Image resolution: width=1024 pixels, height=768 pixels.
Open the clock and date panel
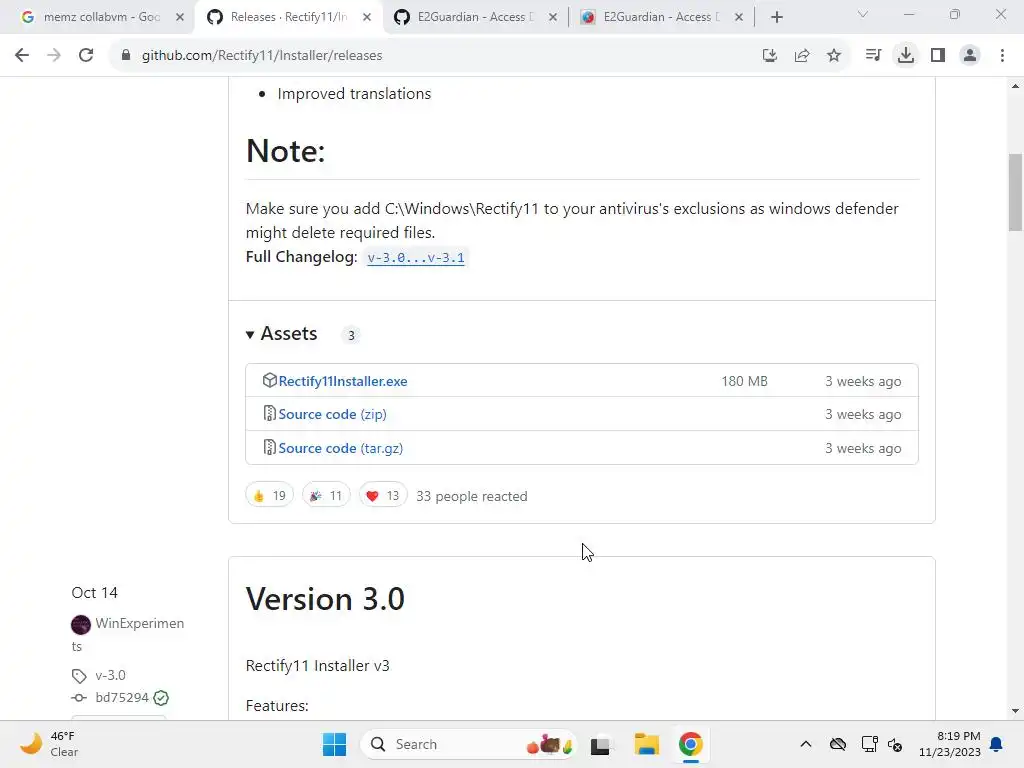pyautogui.click(x=950, y=744)
